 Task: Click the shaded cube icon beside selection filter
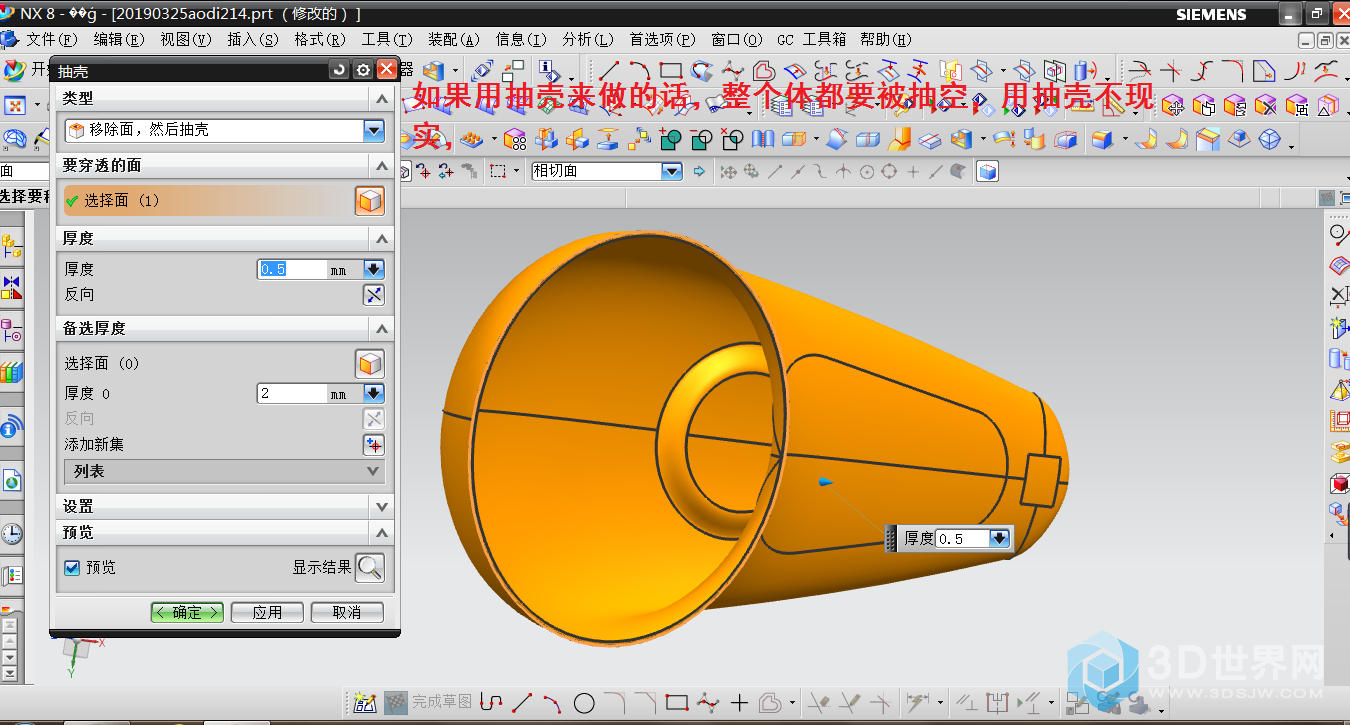tap(987, 171)
